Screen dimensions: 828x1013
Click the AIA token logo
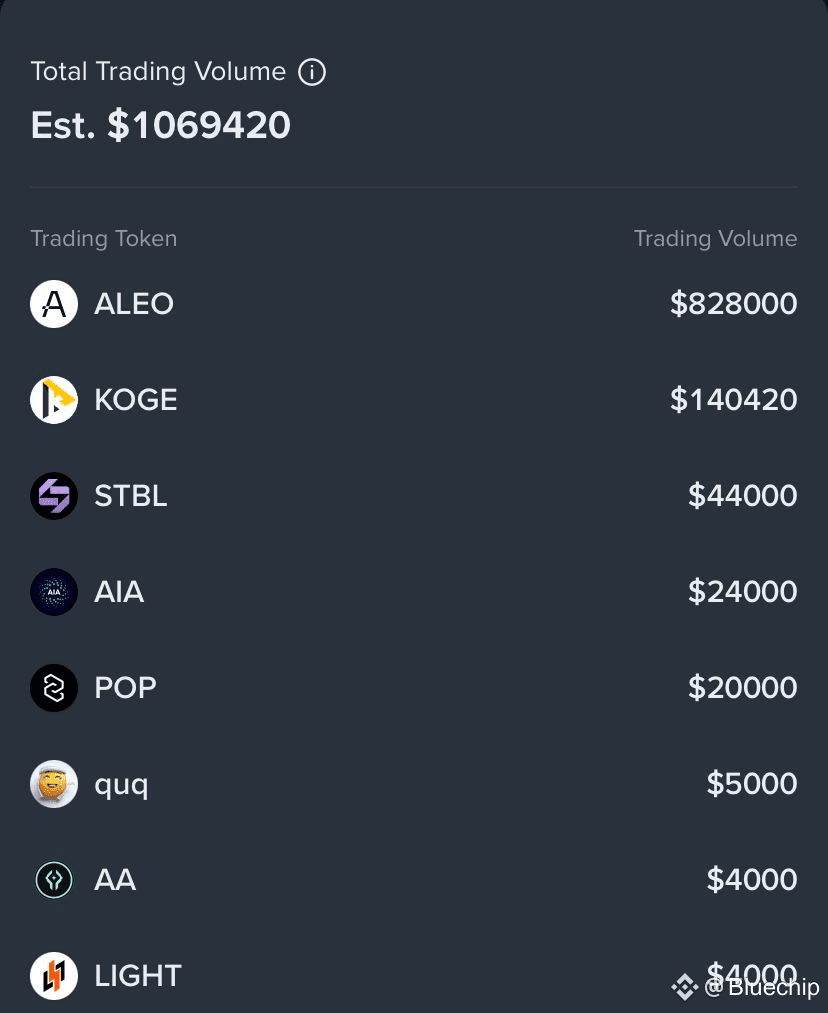(54, 592)
